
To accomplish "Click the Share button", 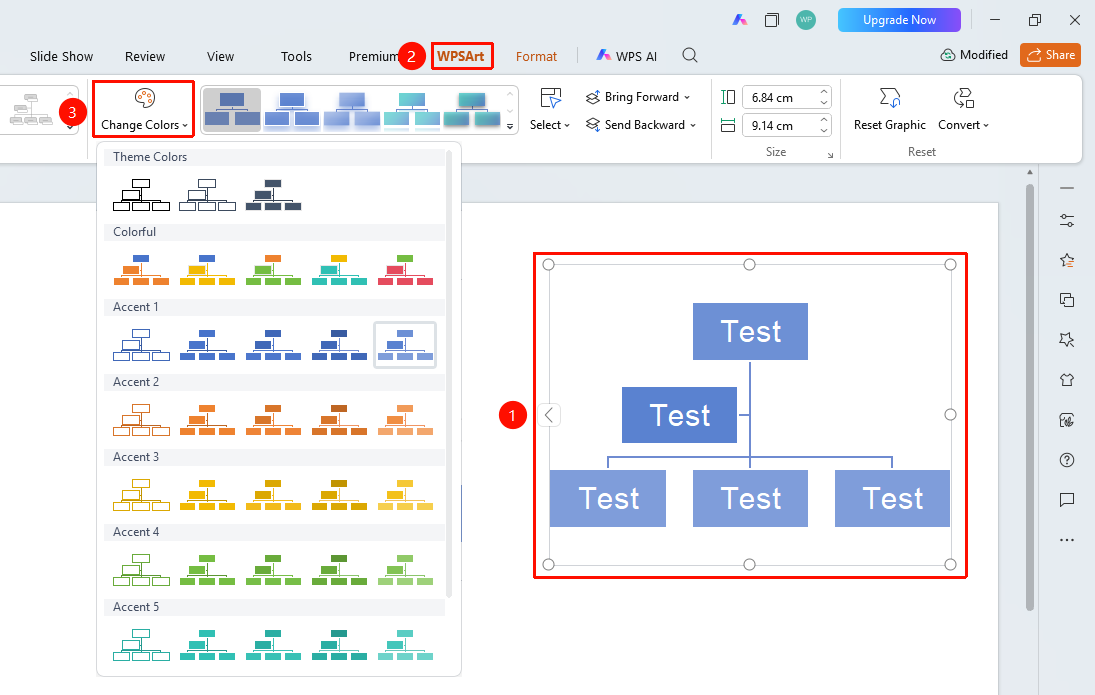I will (x=1050, y=54).
